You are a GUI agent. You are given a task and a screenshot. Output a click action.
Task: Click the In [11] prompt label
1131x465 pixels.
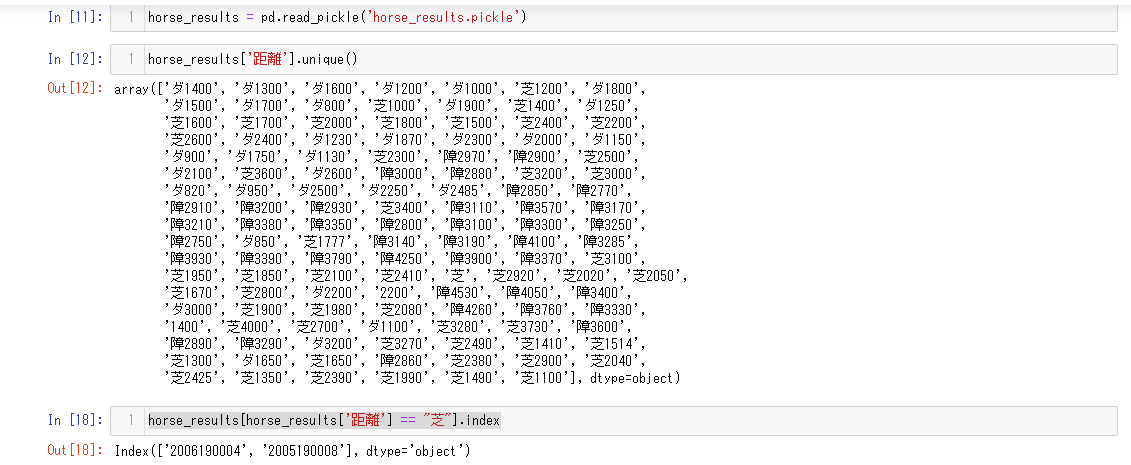(x=75, y=17)
